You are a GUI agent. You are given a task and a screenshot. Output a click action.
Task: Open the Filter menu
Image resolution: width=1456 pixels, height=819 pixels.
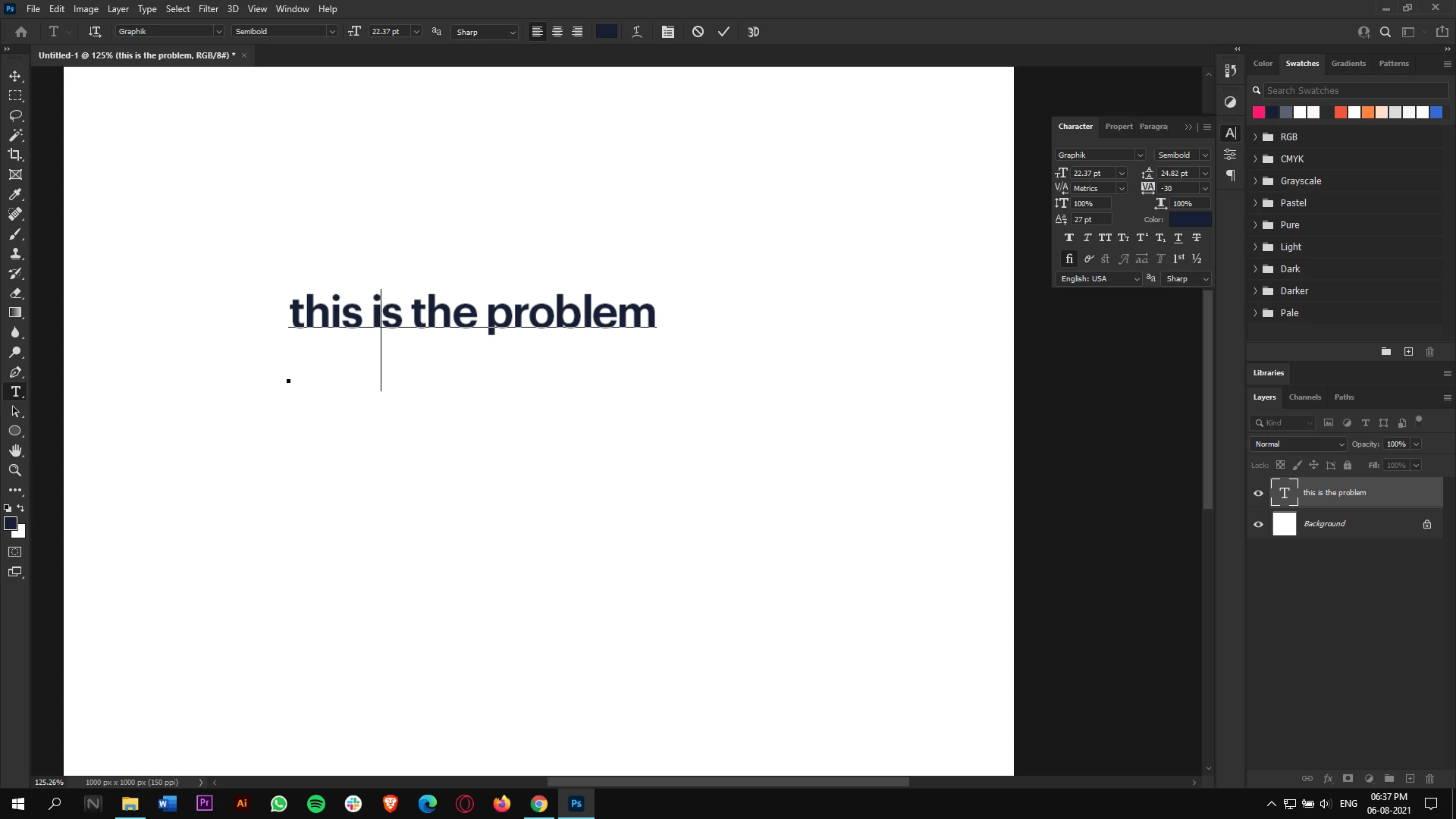point(209,9)
